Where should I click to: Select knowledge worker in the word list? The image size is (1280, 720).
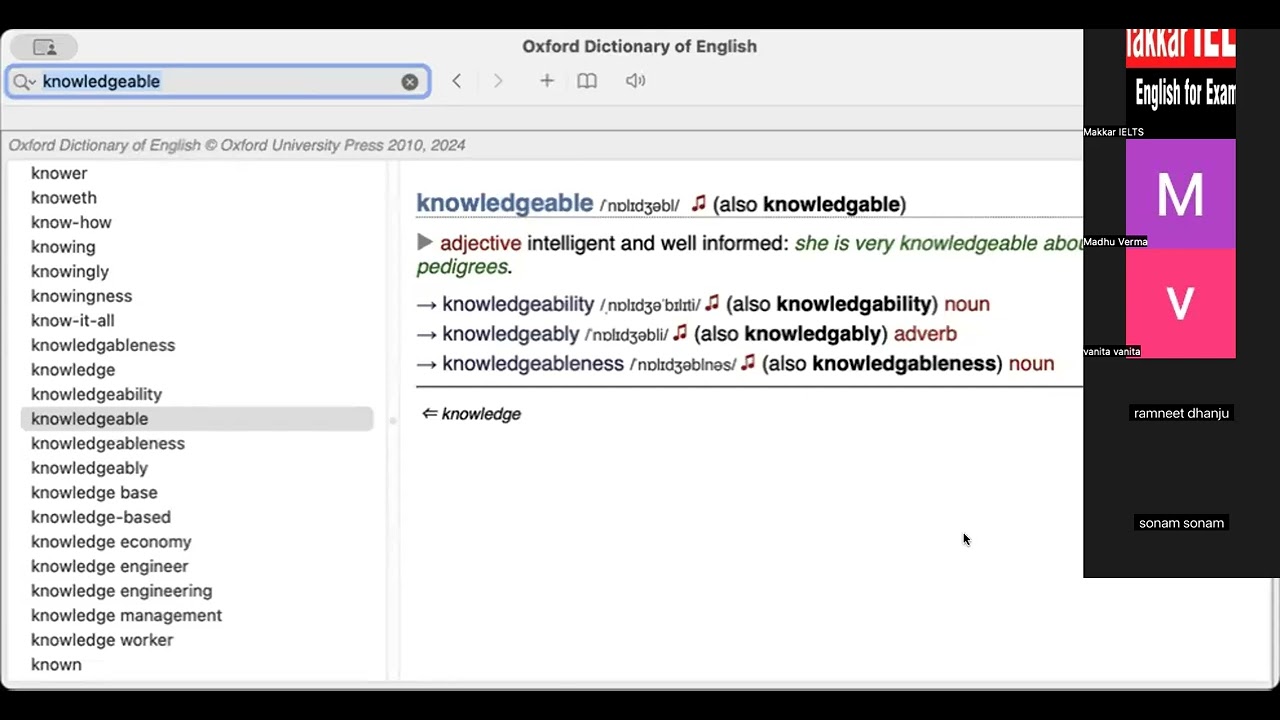pos(102,640)
